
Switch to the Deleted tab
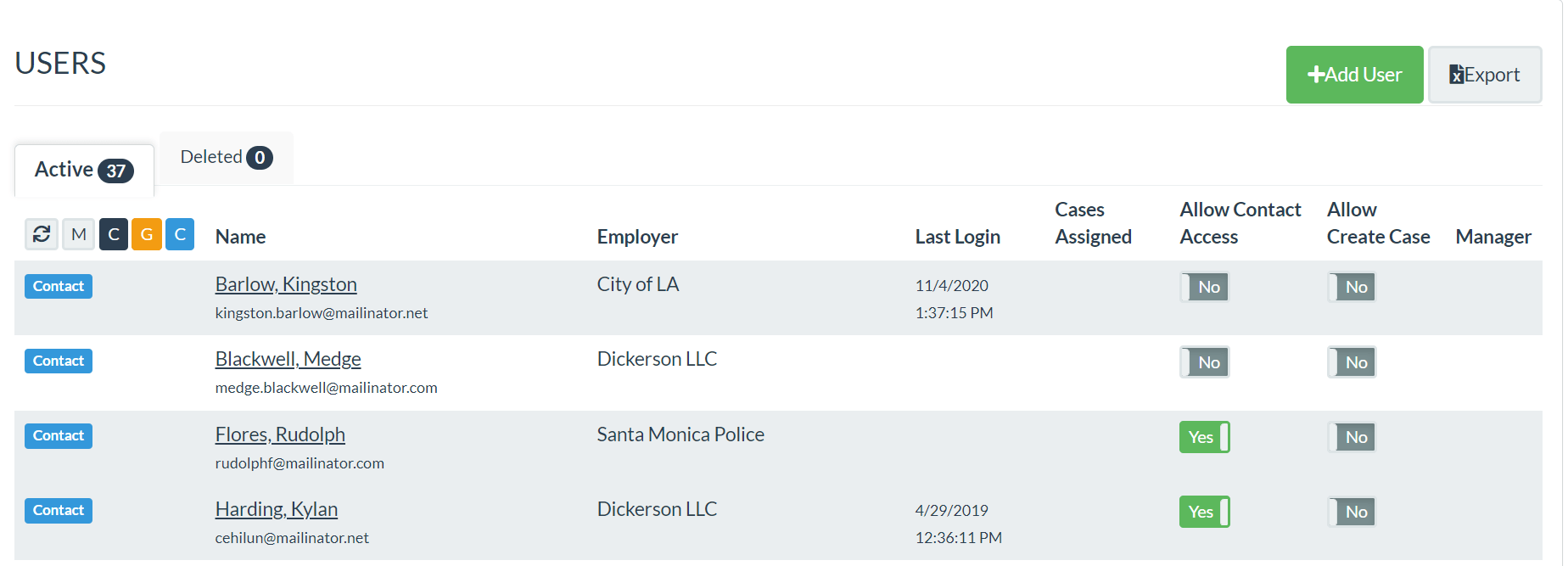point(226,157)
